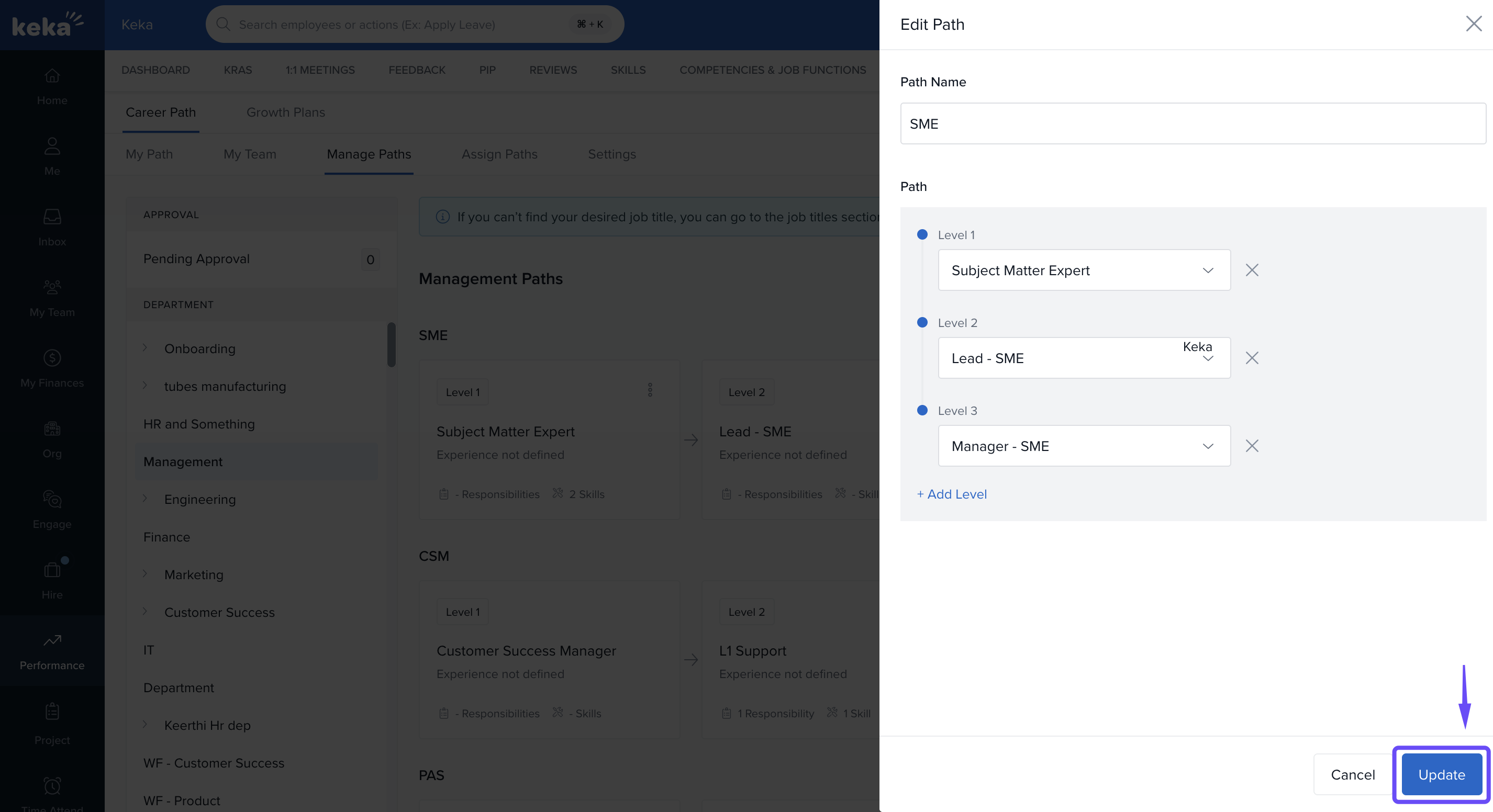This screenshot has height=812, width=1493.
Task: Close the Edit Path panel
Action: coord(1473,24)
